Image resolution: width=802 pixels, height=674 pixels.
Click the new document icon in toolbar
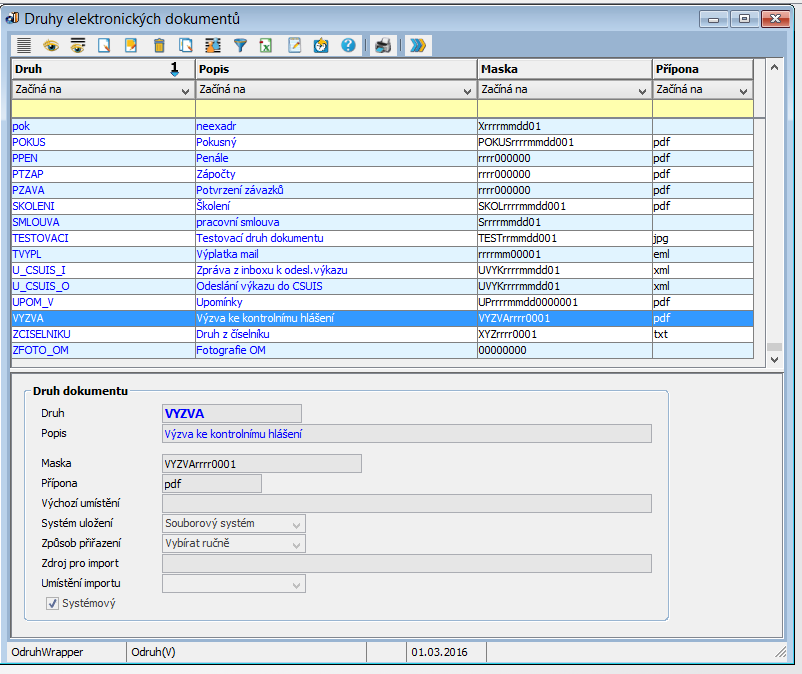click(103, 45)
